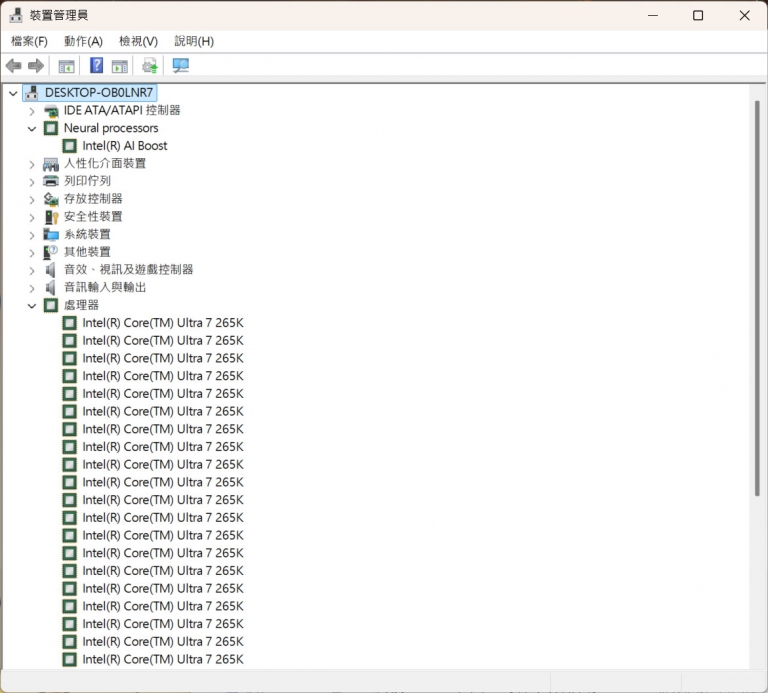Scan for hardware changes via the monitor icon

181,66
